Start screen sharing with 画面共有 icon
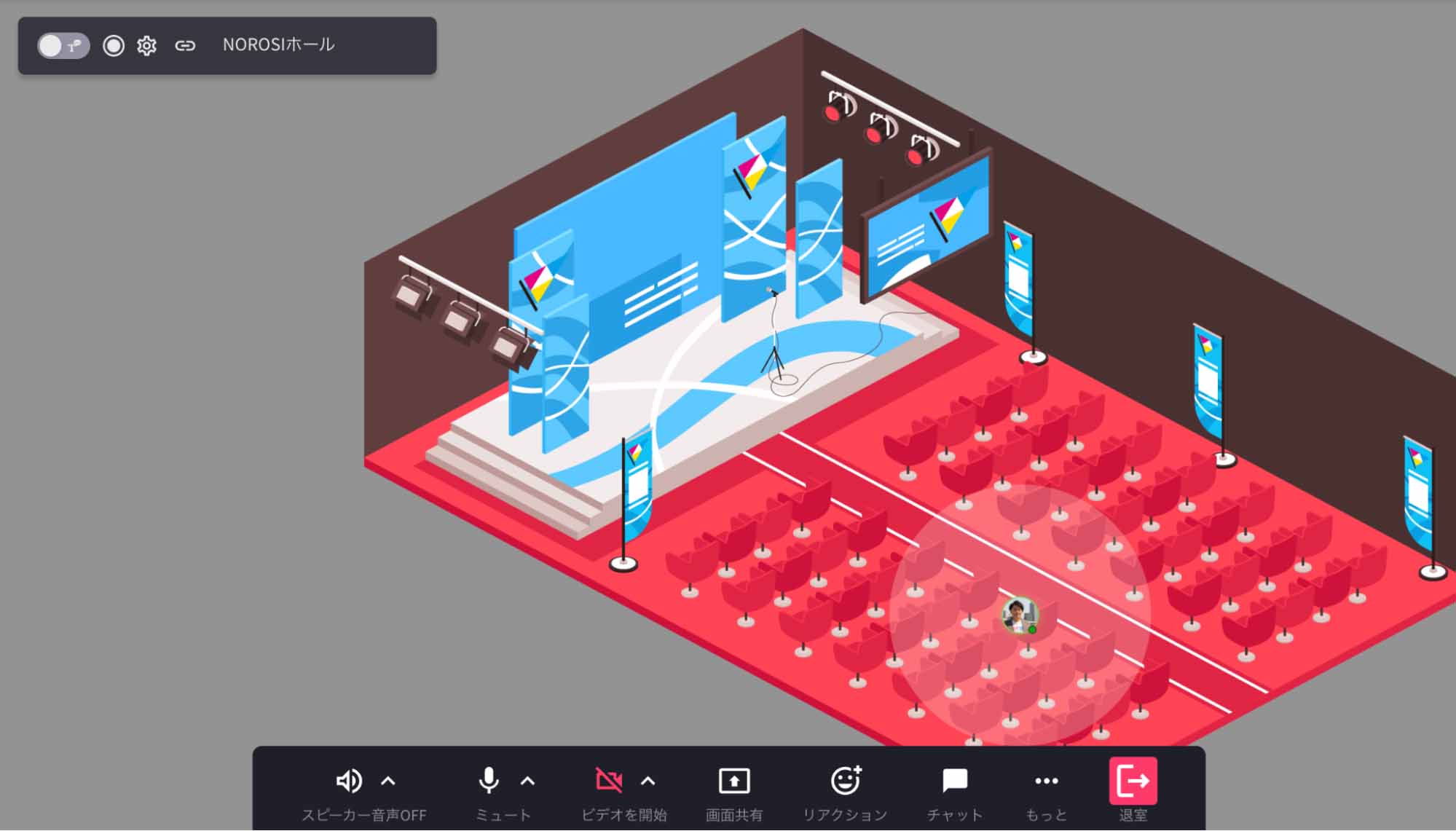The image size is (1456, 831). pos(733,781)
